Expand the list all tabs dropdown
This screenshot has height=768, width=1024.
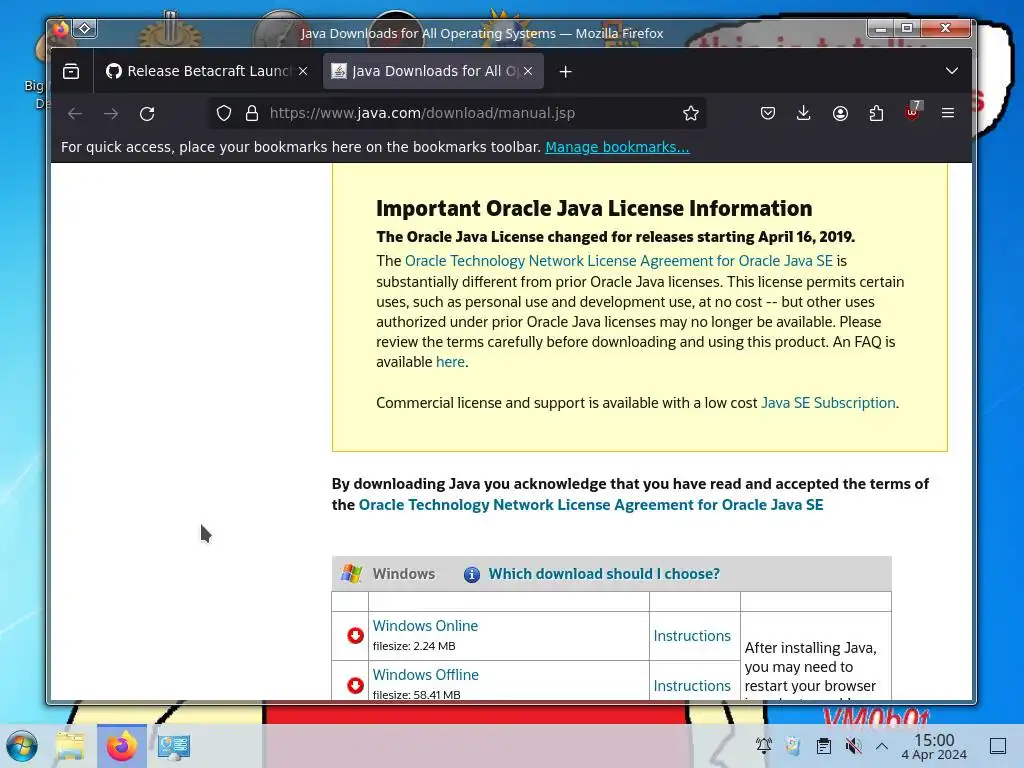point(952,71)
